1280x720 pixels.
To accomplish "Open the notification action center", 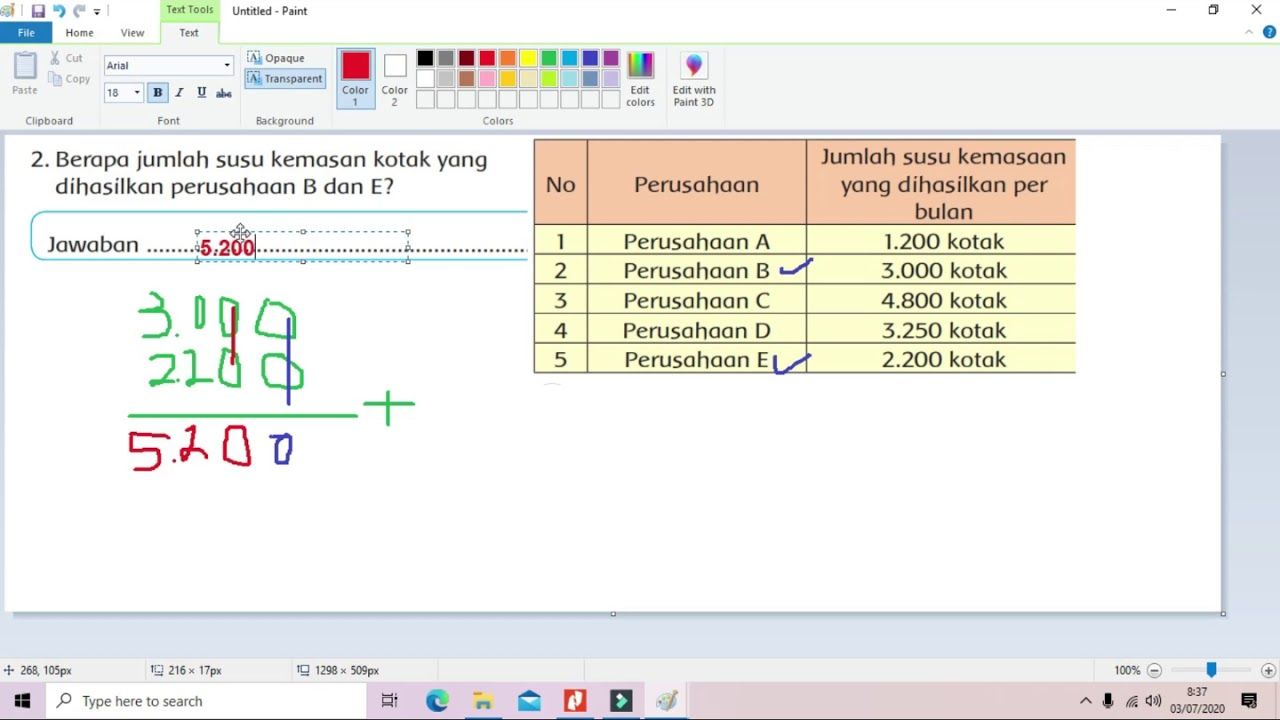I will coord(1249,701).
